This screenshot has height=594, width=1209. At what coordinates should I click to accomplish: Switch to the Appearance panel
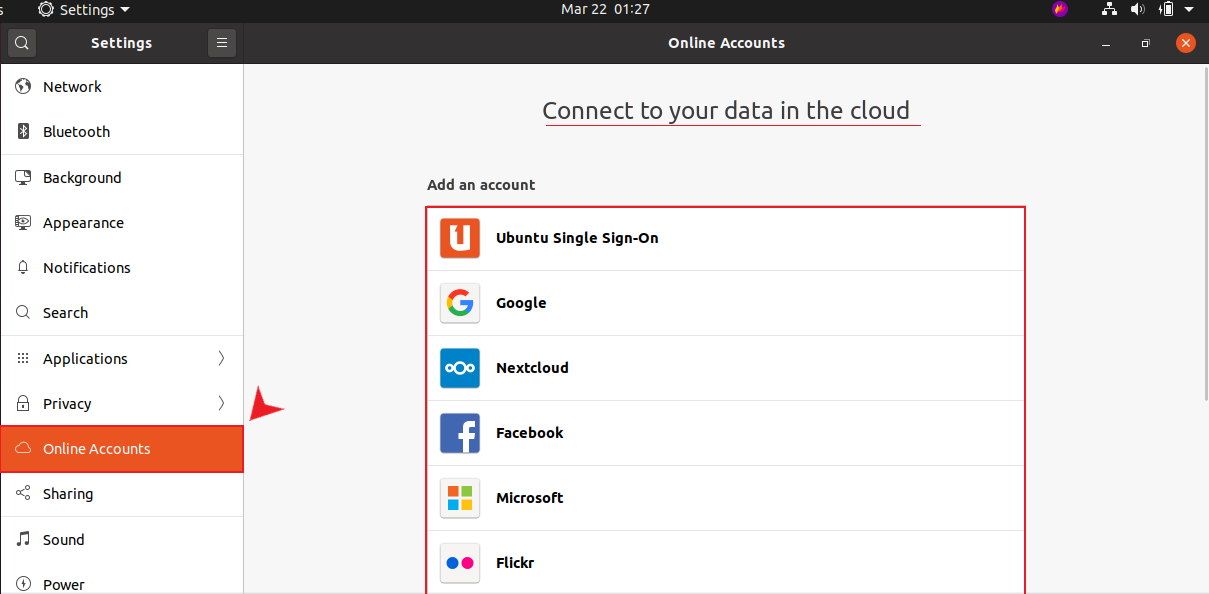[121, 222]
